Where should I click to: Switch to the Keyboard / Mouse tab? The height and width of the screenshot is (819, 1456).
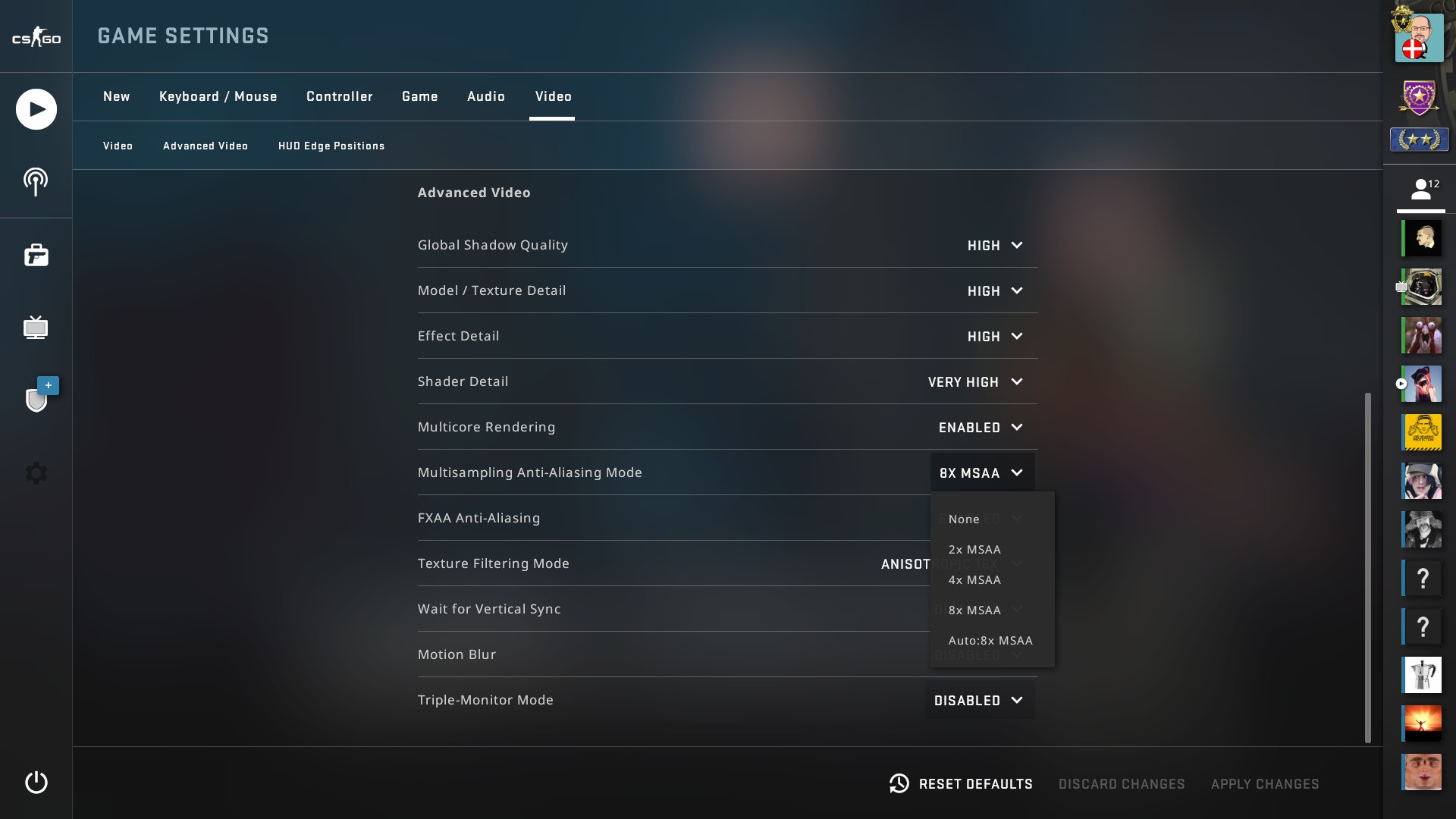(218, 96)
